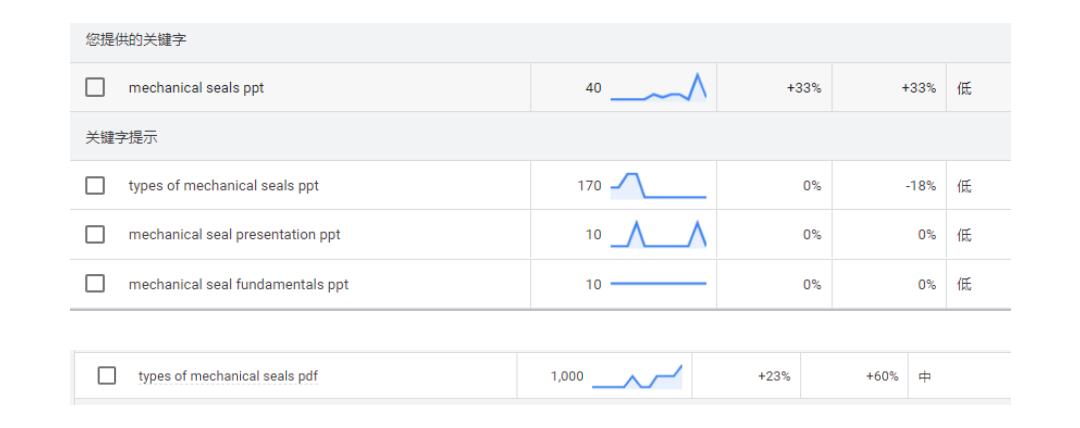The height and width of the screenshot is (428, 1080).
Task: Click trend sparkline for mechanical seals ppt
Action: click(x=658, y=88)
